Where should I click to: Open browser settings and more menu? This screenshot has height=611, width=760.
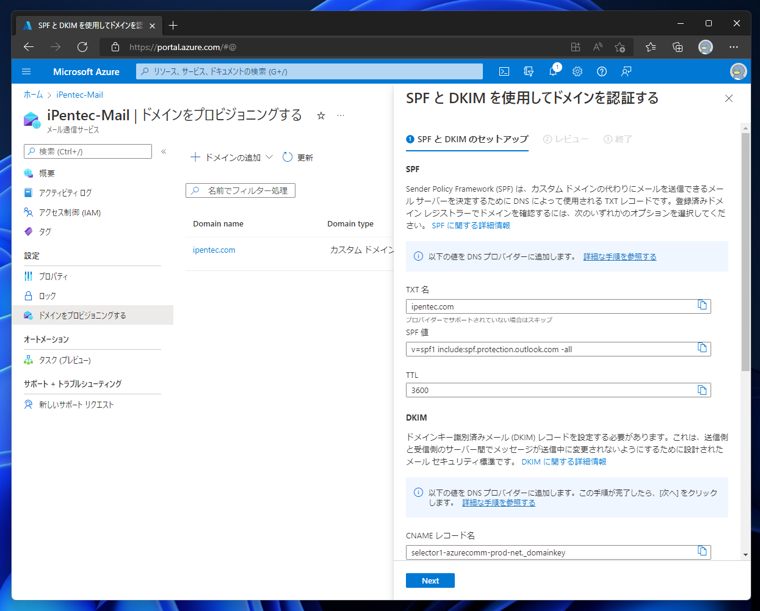pyautogui.click(x=733, y=47)
